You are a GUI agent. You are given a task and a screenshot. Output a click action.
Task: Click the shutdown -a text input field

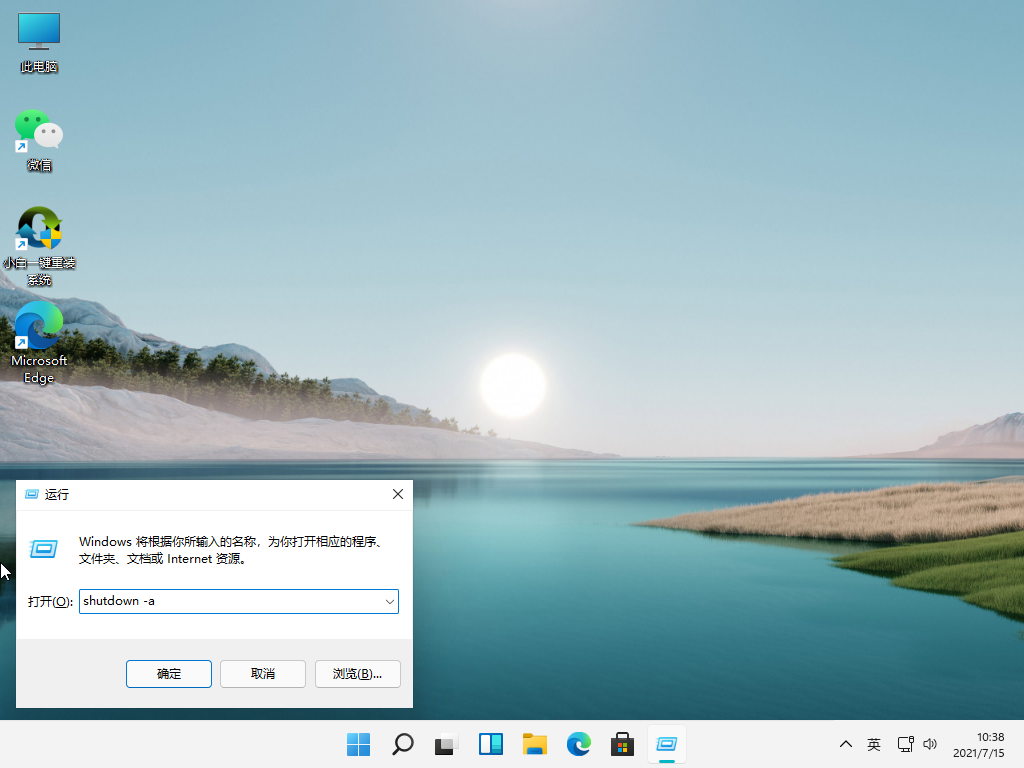230,601
